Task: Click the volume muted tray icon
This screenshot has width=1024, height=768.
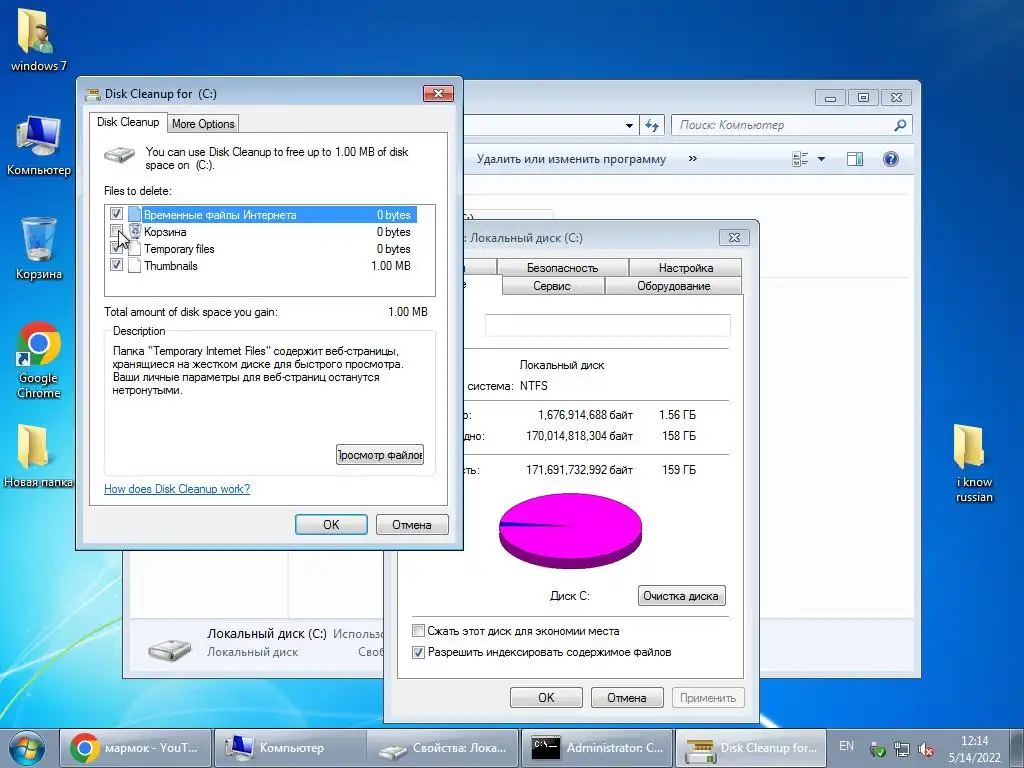Action: point(925,749)
